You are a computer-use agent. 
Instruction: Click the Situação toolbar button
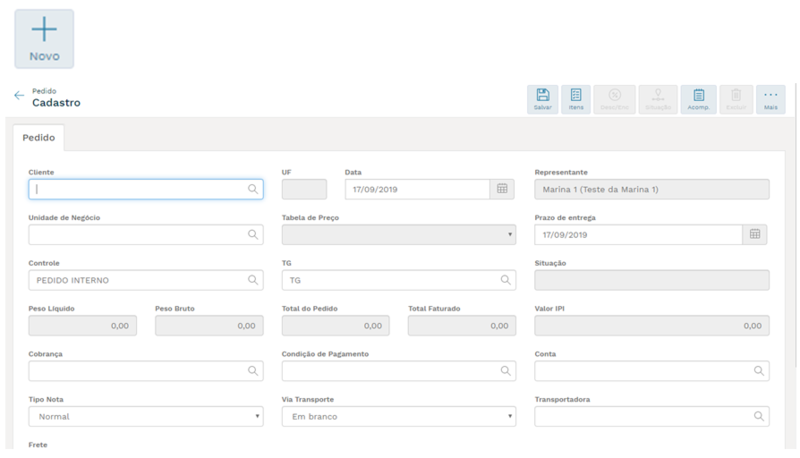(x=658, y=99)
